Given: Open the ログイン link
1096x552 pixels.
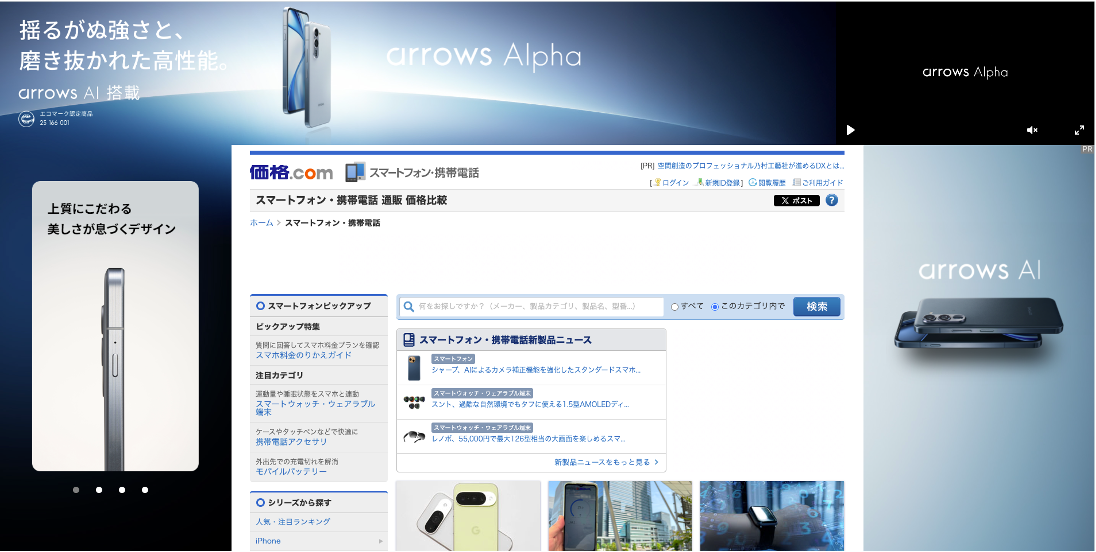Looking at the screenshot, I should pyautogui.click(x=672, y=183).
